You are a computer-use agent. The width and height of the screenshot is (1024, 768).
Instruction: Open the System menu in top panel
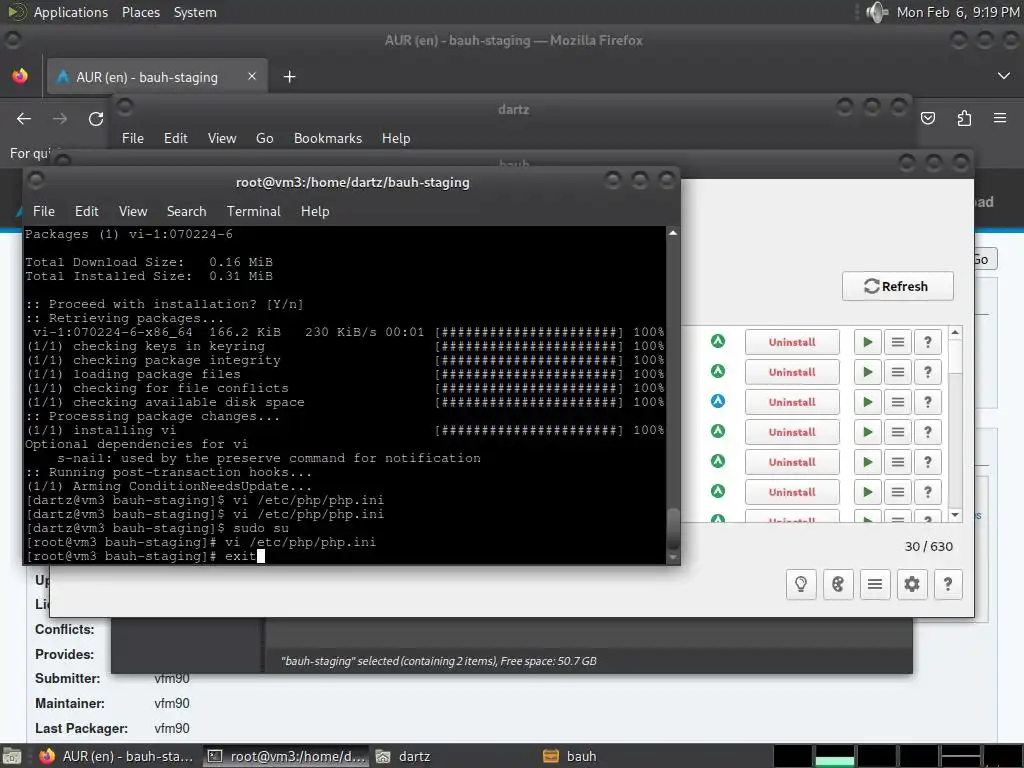pyautogui.click(x=195, y=12)
